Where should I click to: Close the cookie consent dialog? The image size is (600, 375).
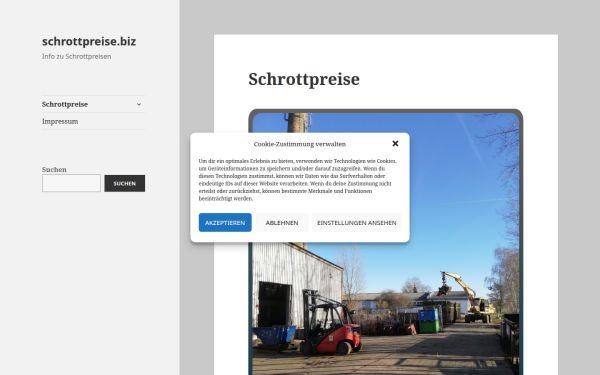tap(395, 143)
